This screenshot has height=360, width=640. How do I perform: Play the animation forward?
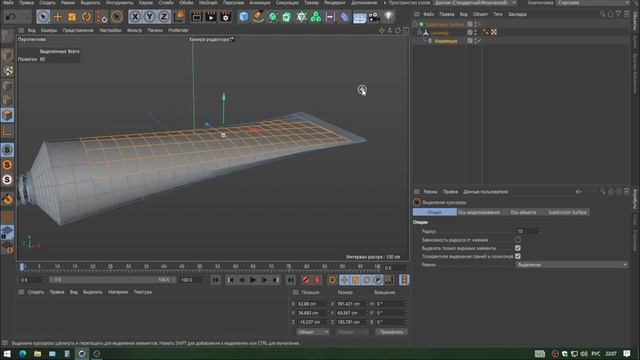[x=253, y=280]
